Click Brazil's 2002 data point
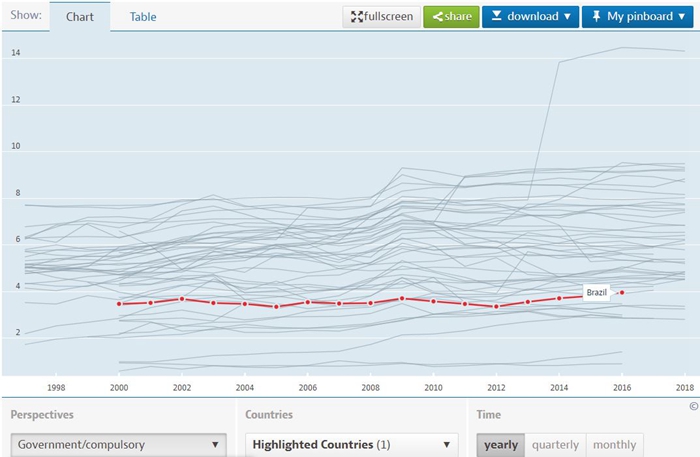The image size is (700, 457). click(x=182, y=299)
